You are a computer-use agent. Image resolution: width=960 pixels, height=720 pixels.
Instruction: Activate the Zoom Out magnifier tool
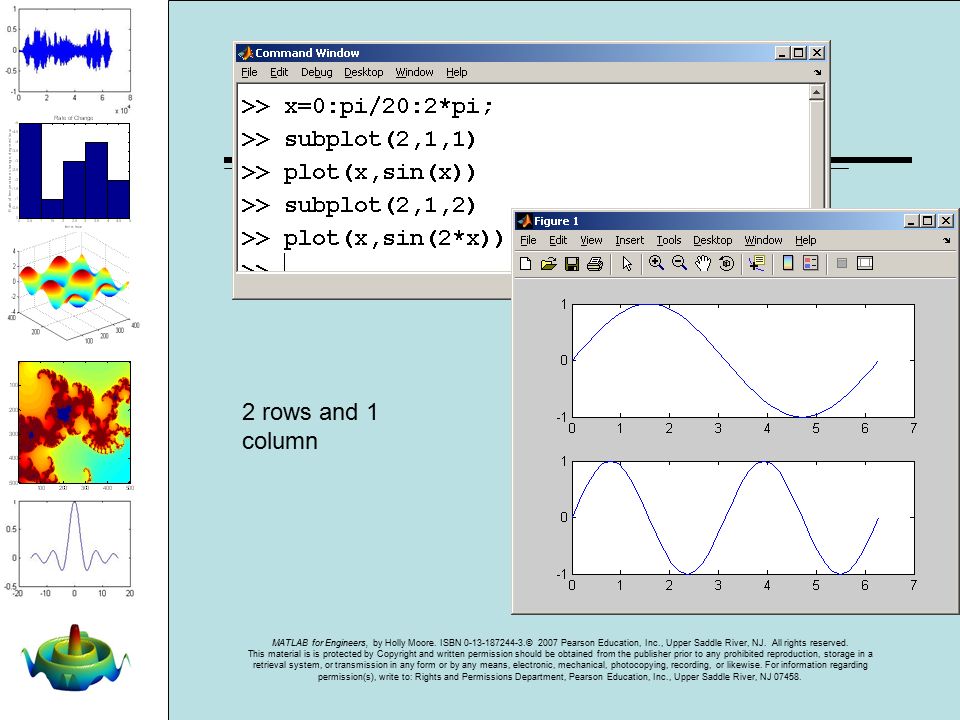[x=680, y=263]
